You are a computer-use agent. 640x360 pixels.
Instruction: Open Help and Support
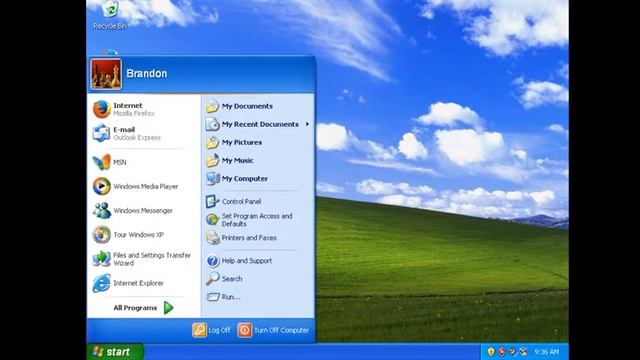[x=258, y=261]
